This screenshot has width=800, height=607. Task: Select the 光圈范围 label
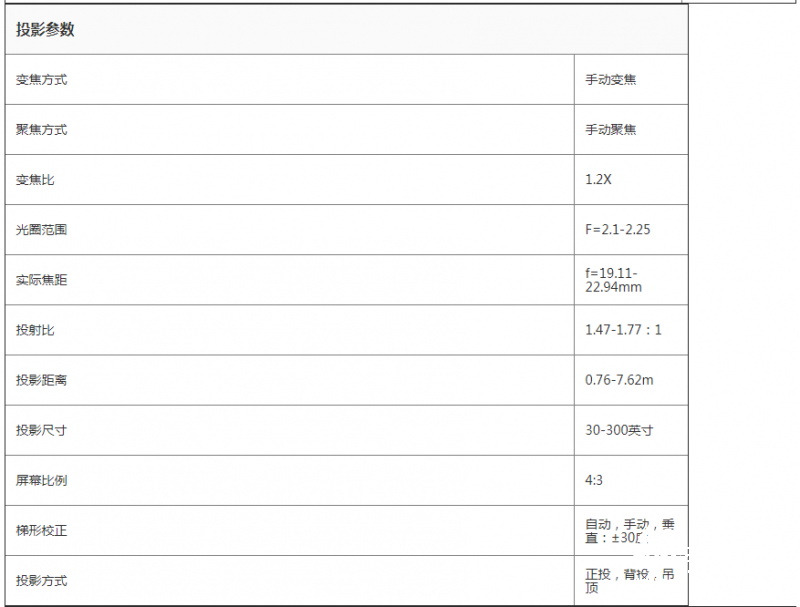click(x=41, y=230)
